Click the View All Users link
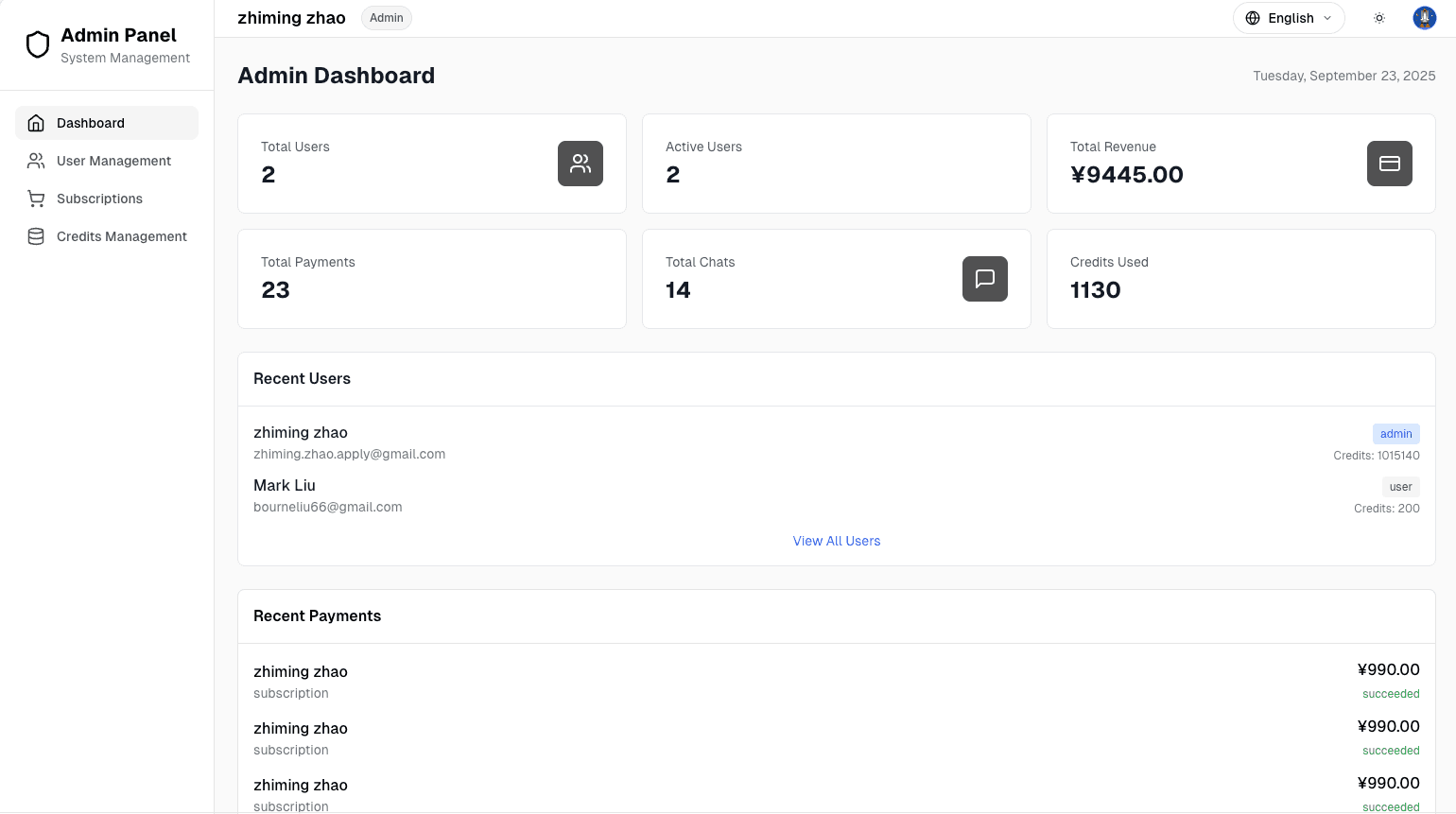1456x814 pixels. pos(836,541)
